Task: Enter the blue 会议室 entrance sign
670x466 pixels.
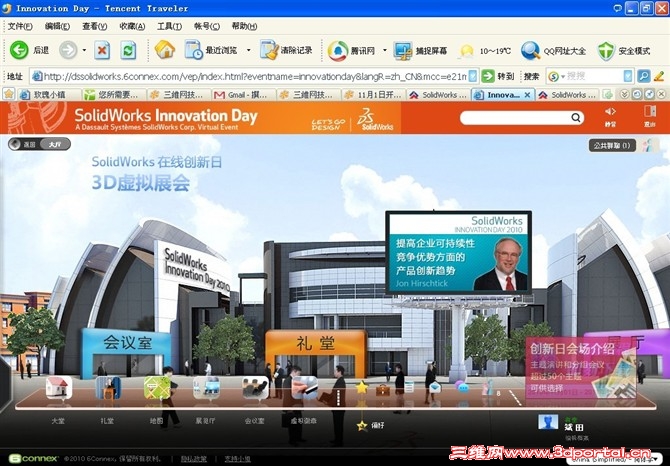Action: click(127, 343)
